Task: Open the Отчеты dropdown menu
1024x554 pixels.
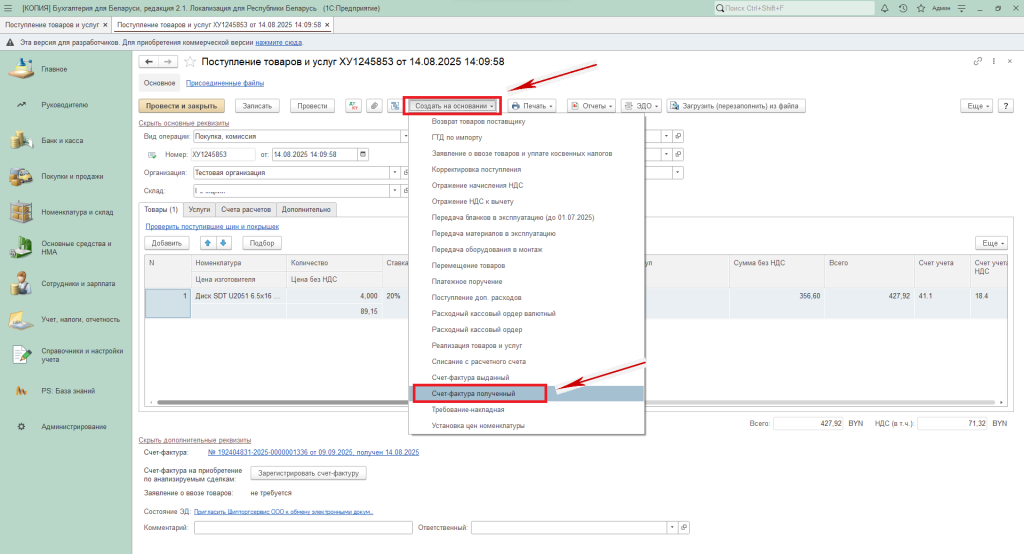Action: tap(591, 105)
